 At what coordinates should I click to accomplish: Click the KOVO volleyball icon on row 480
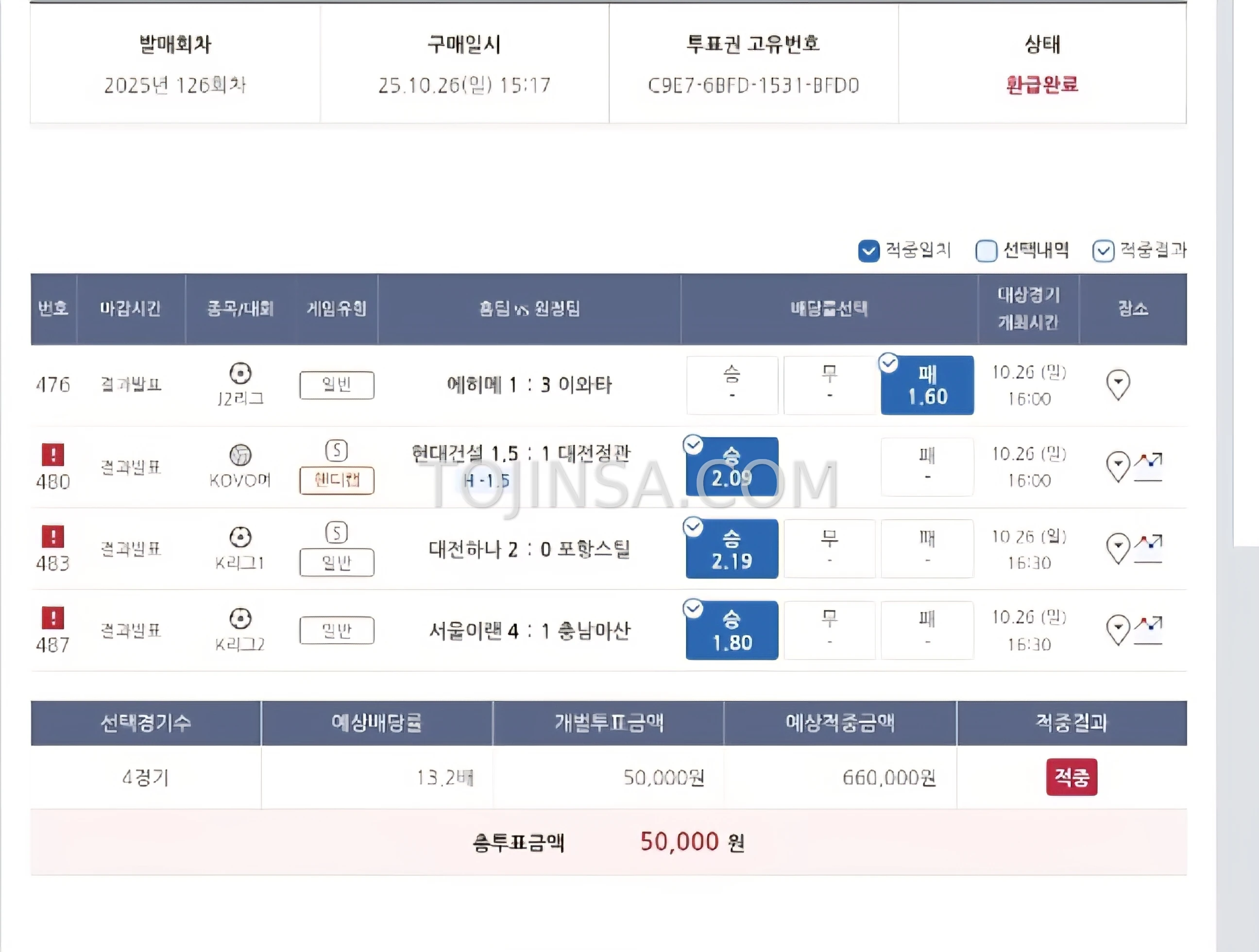(x=240, y=455)
